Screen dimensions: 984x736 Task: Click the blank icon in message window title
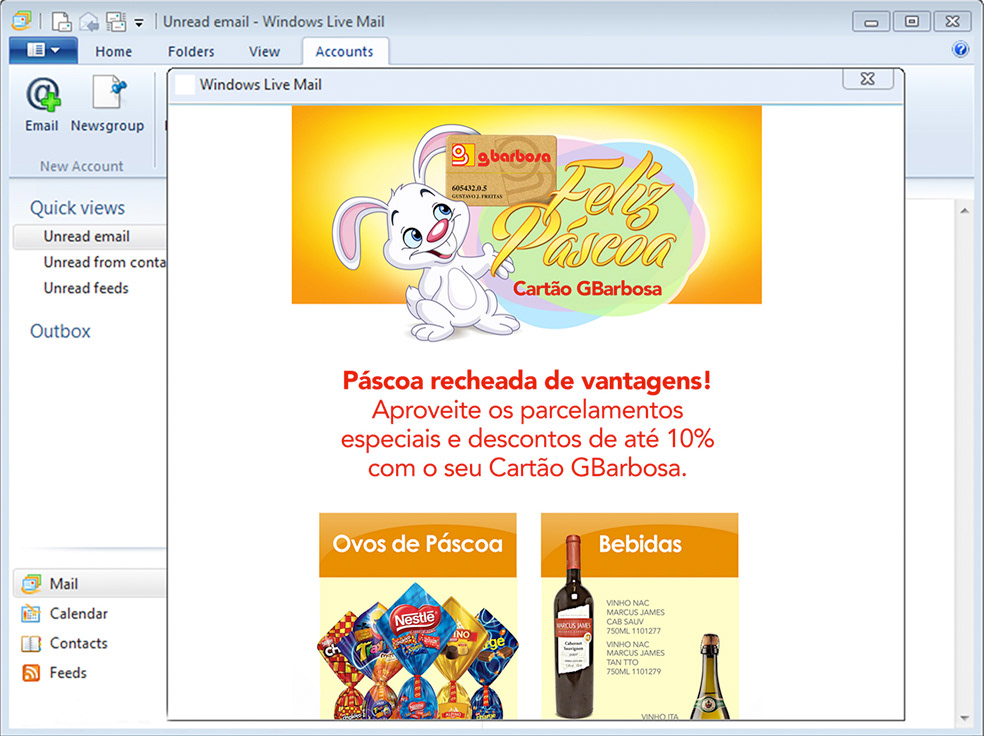pyautogui.click(x=184, y=85)
